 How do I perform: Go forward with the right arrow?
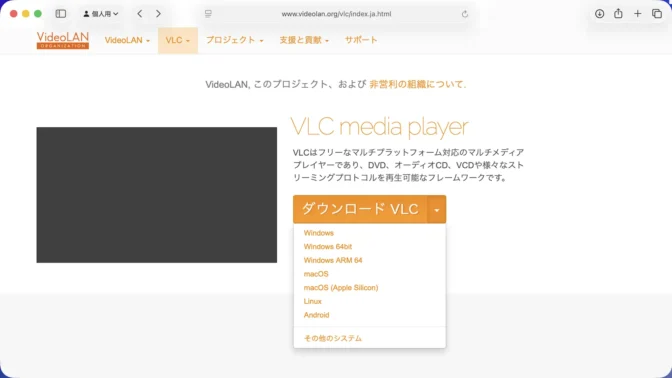158,14
